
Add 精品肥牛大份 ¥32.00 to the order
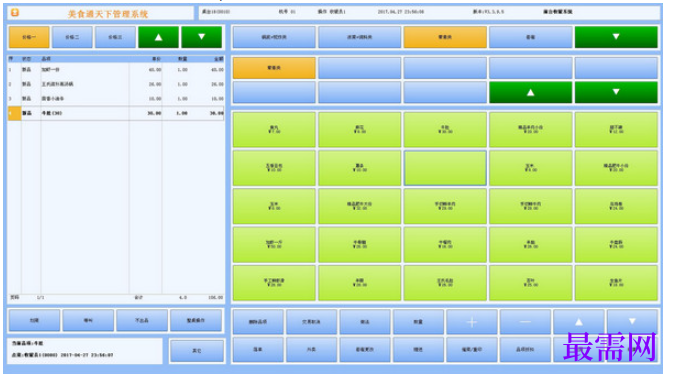(x=359, y=206)
